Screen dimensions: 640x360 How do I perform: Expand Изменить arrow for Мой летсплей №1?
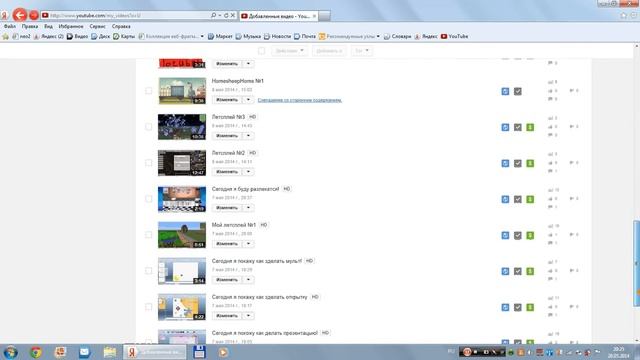click(x=248, y=243)
